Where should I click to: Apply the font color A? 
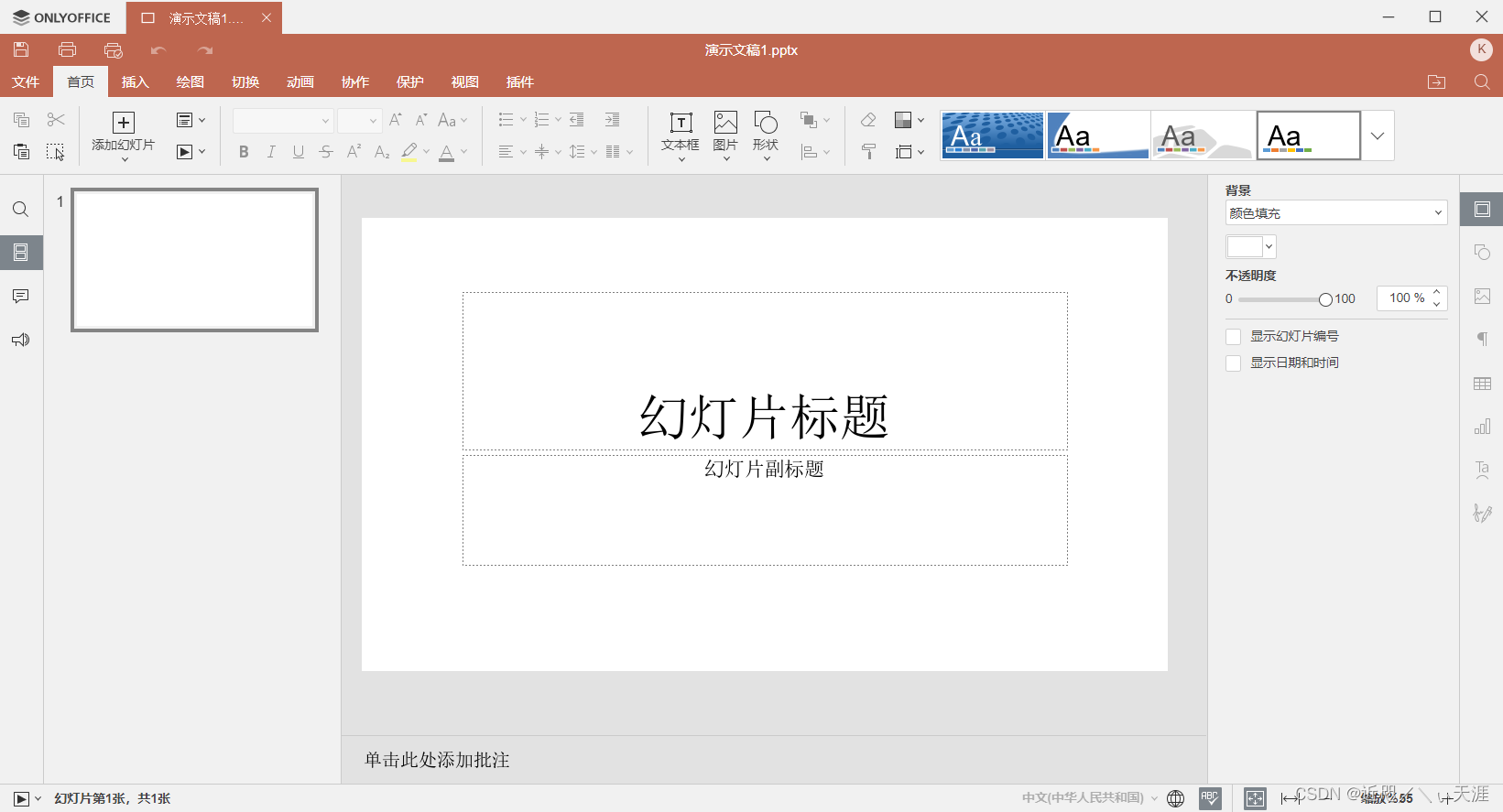click(x=447, y=152)
